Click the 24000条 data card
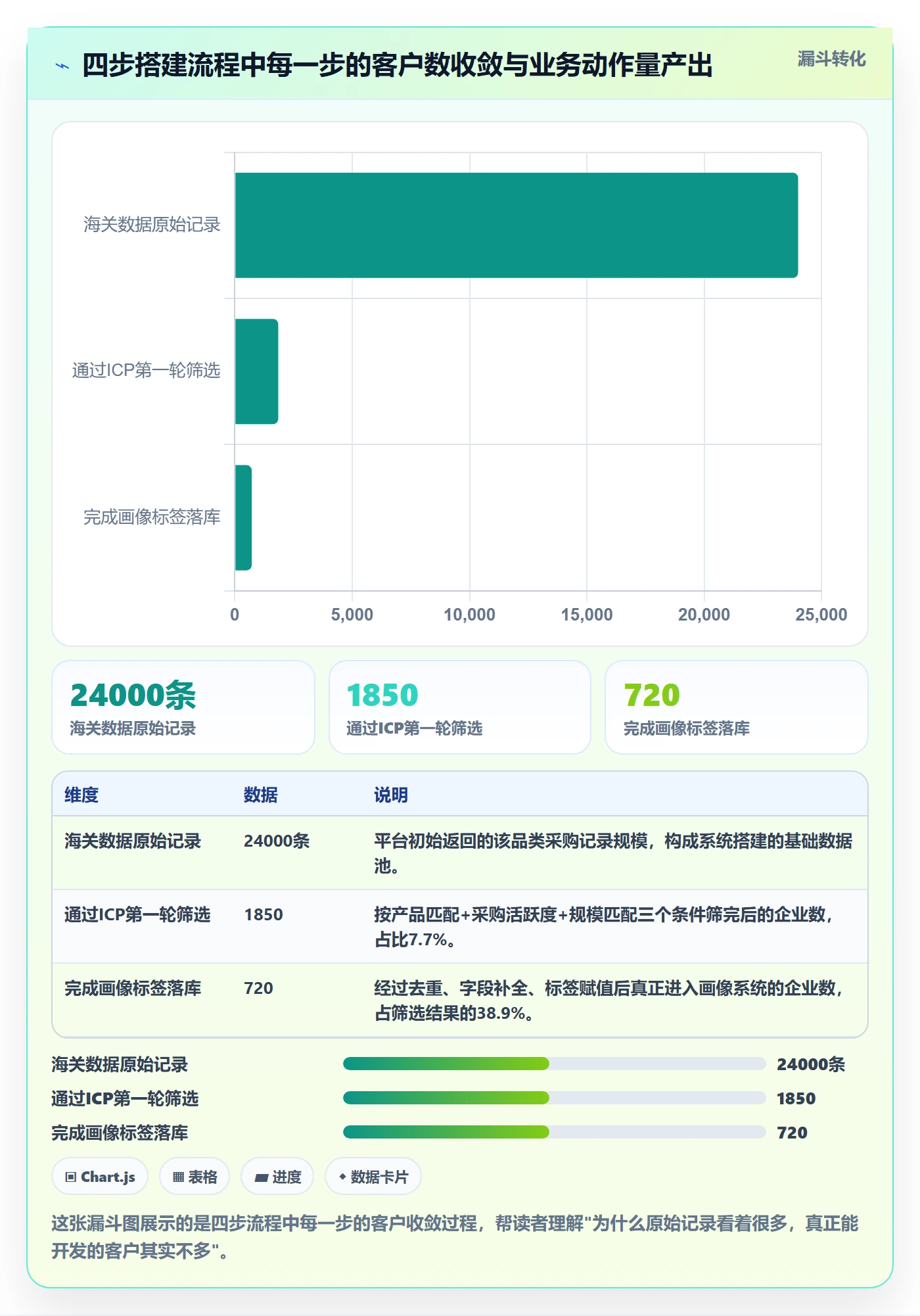 pos(183,707)
